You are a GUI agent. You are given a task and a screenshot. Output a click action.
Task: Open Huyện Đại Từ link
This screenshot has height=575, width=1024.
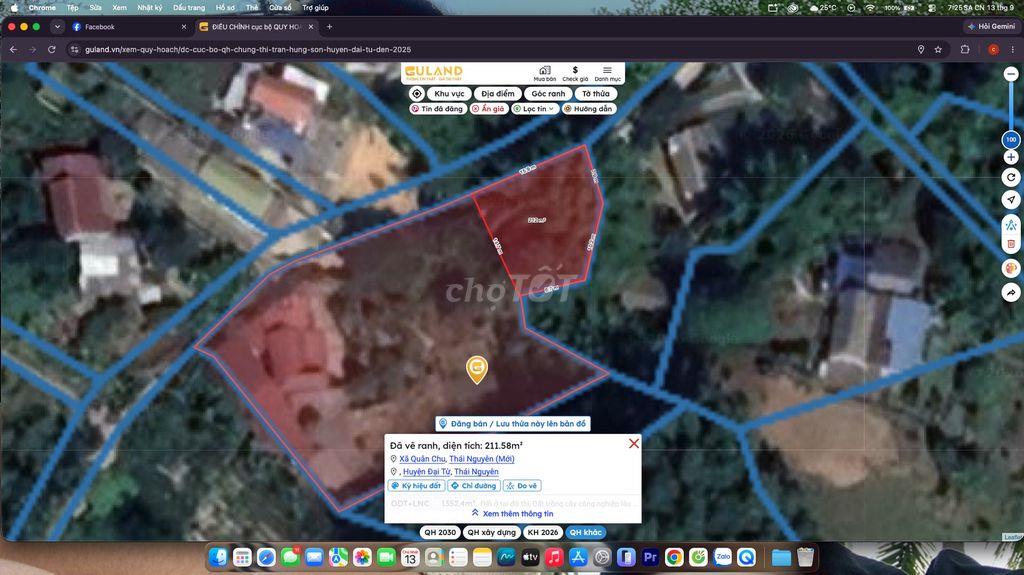[426, 471]
